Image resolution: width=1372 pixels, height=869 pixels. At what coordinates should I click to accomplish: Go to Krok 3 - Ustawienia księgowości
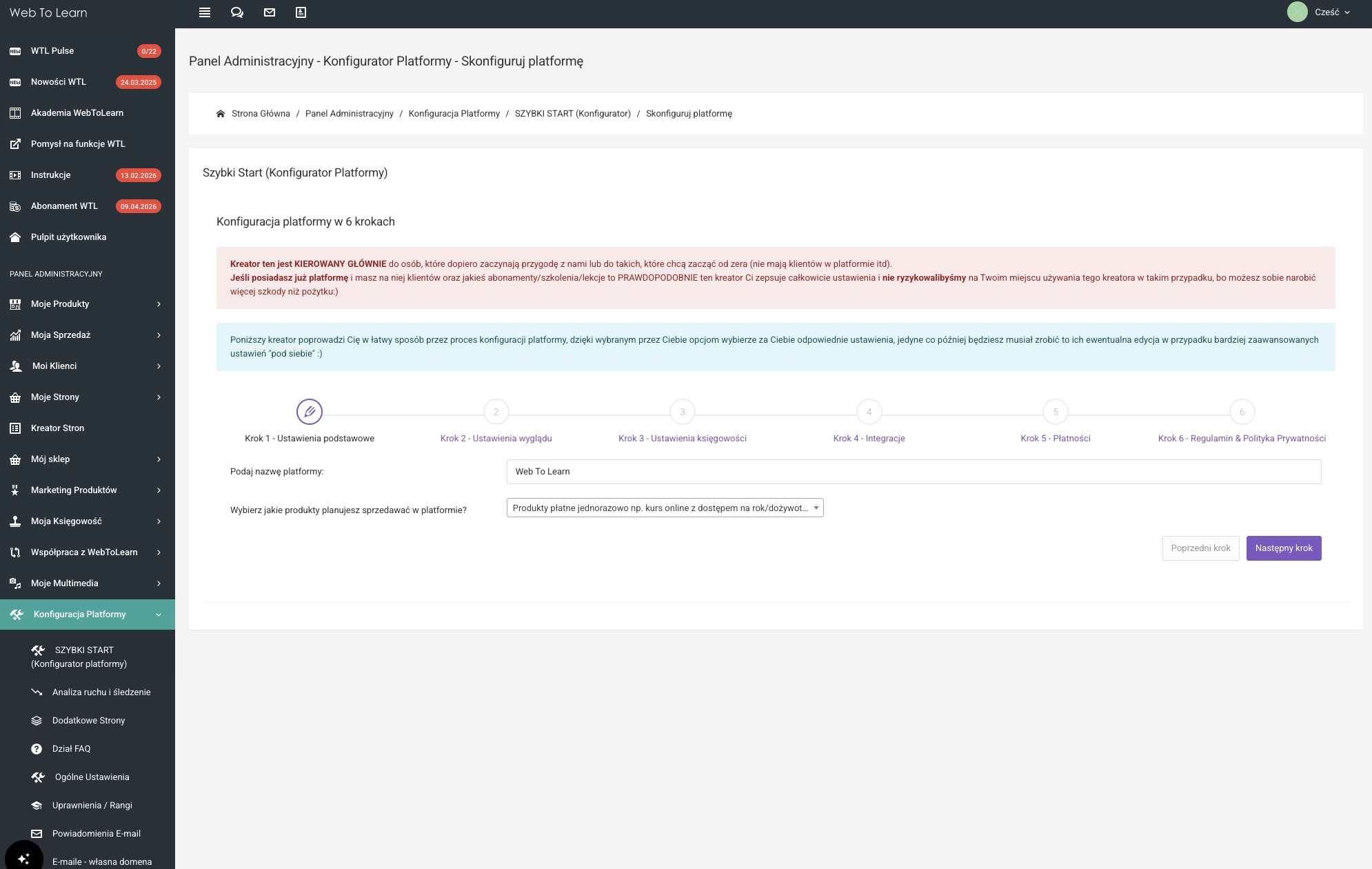[x=683, y=439]
